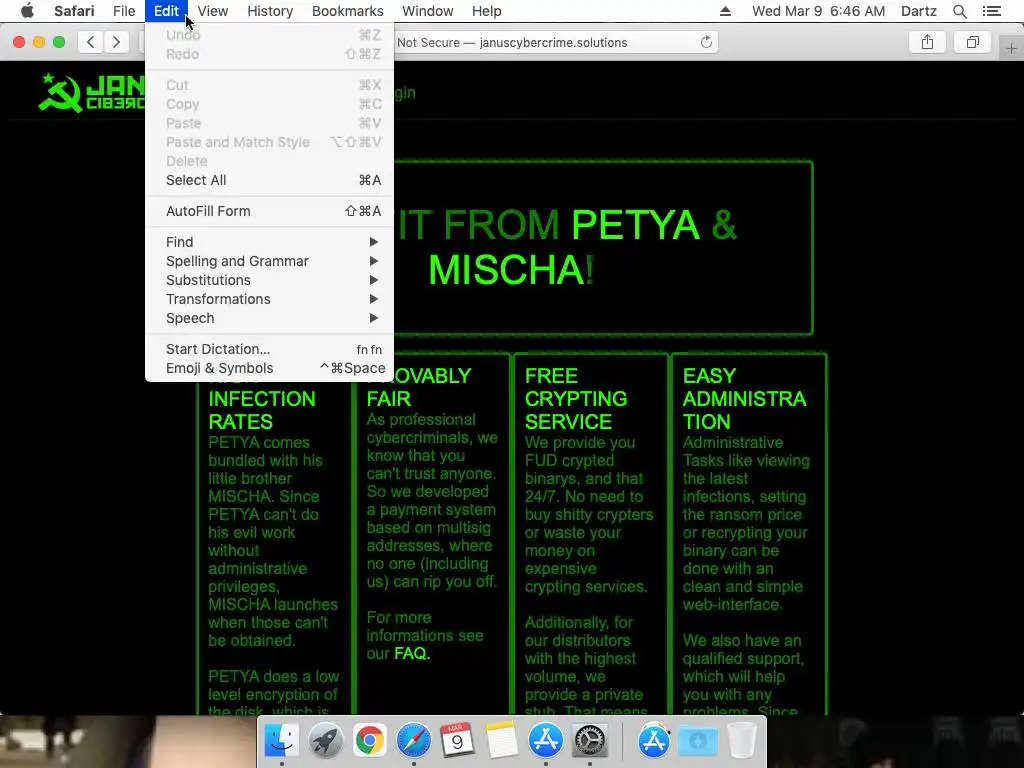The image size is (1024, 768).
Task: Open Notes app in the Dock
Action: coord(502,740)
